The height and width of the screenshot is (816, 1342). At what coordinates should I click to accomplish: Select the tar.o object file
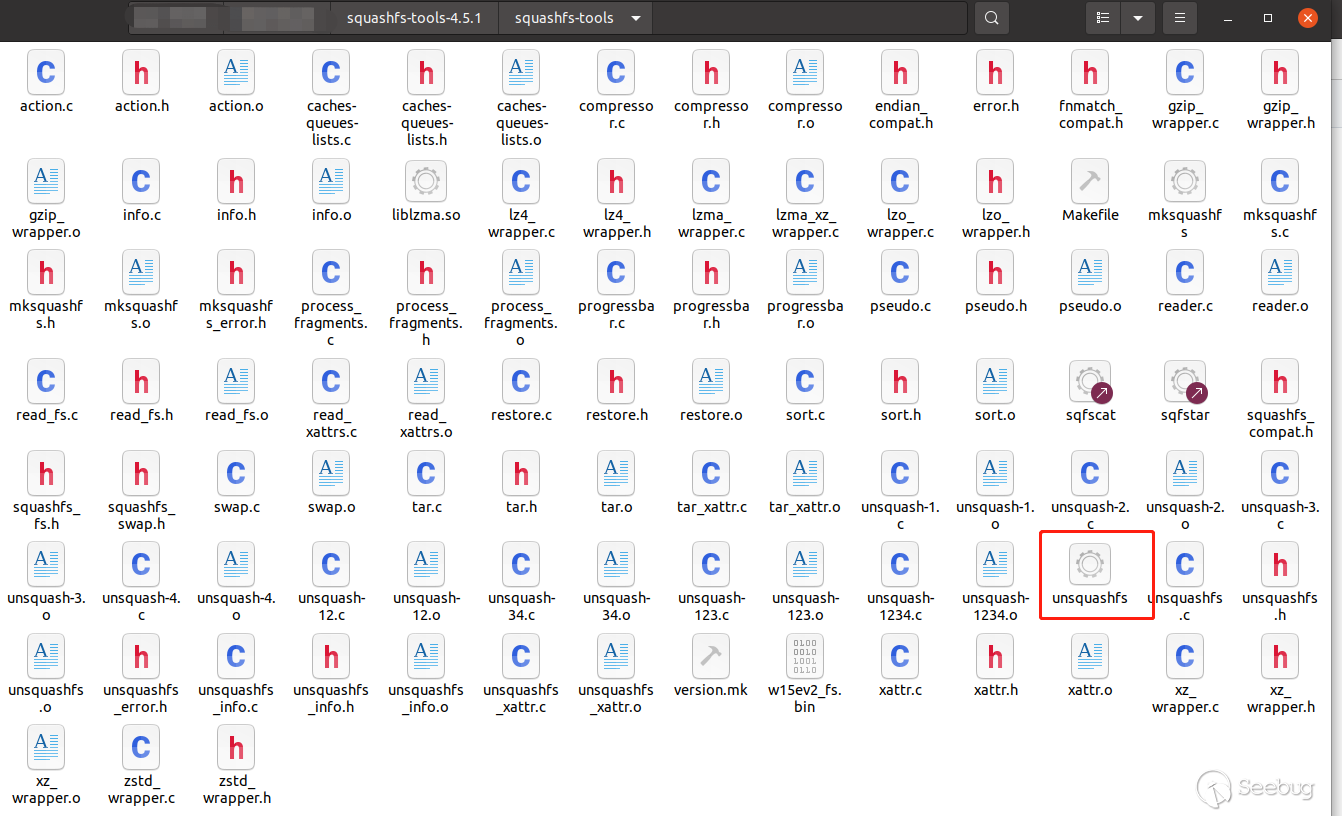pos(616,473)
